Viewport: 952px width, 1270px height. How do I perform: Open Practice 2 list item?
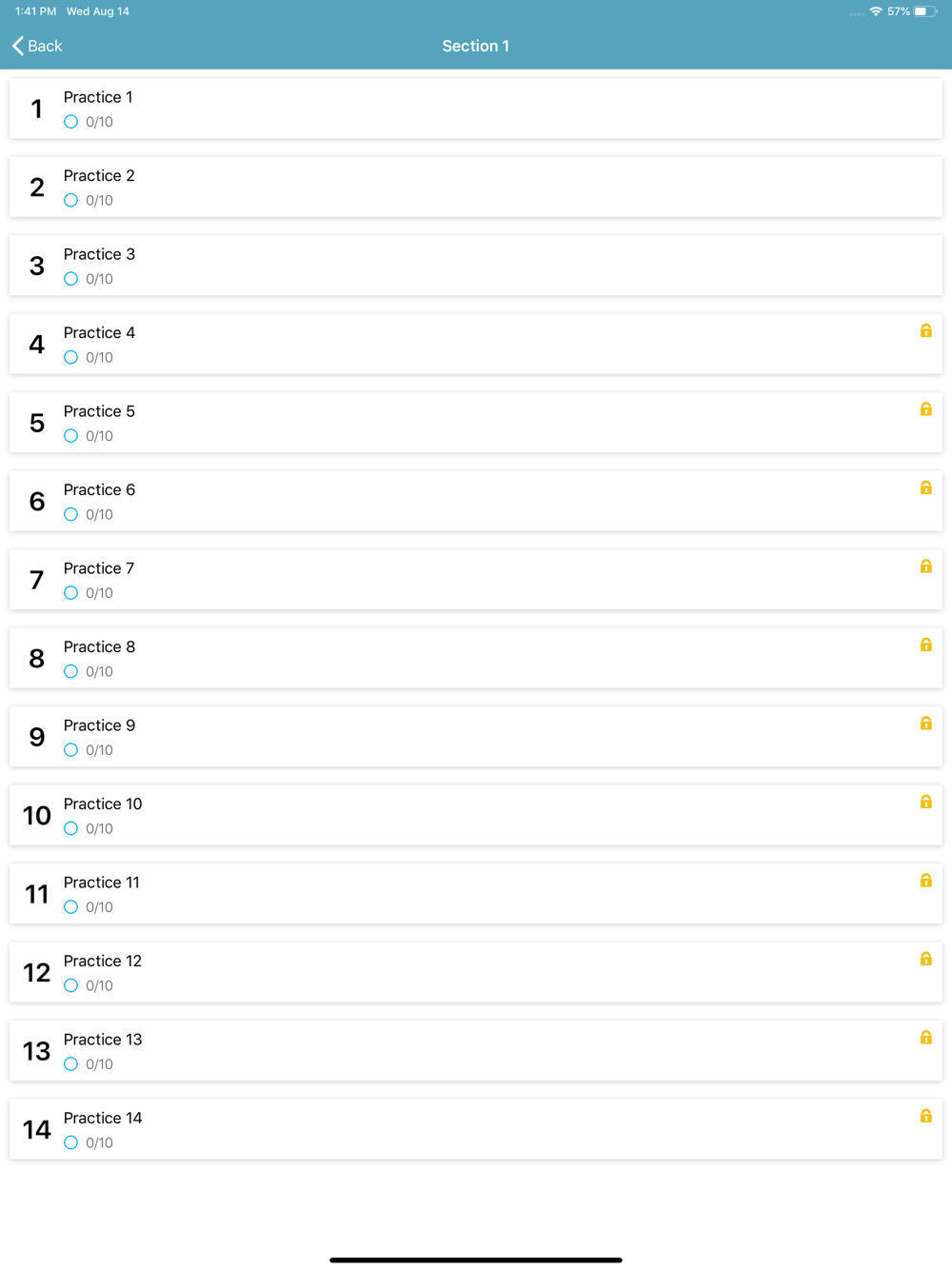pos(476,188)
